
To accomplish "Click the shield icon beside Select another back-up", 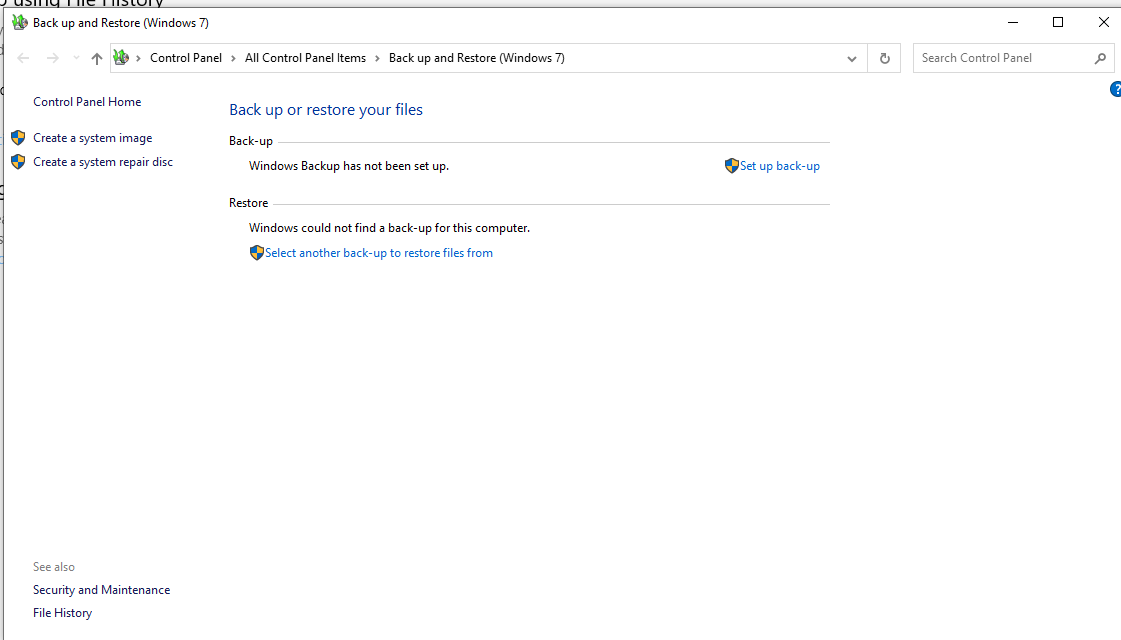I will coord(257,252).
